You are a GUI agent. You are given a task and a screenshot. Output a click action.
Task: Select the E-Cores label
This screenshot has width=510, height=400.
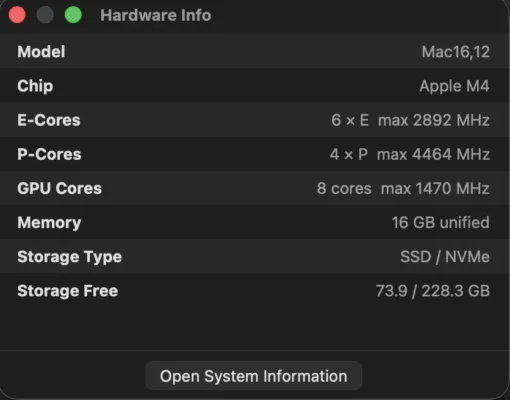tap(49, 120)
